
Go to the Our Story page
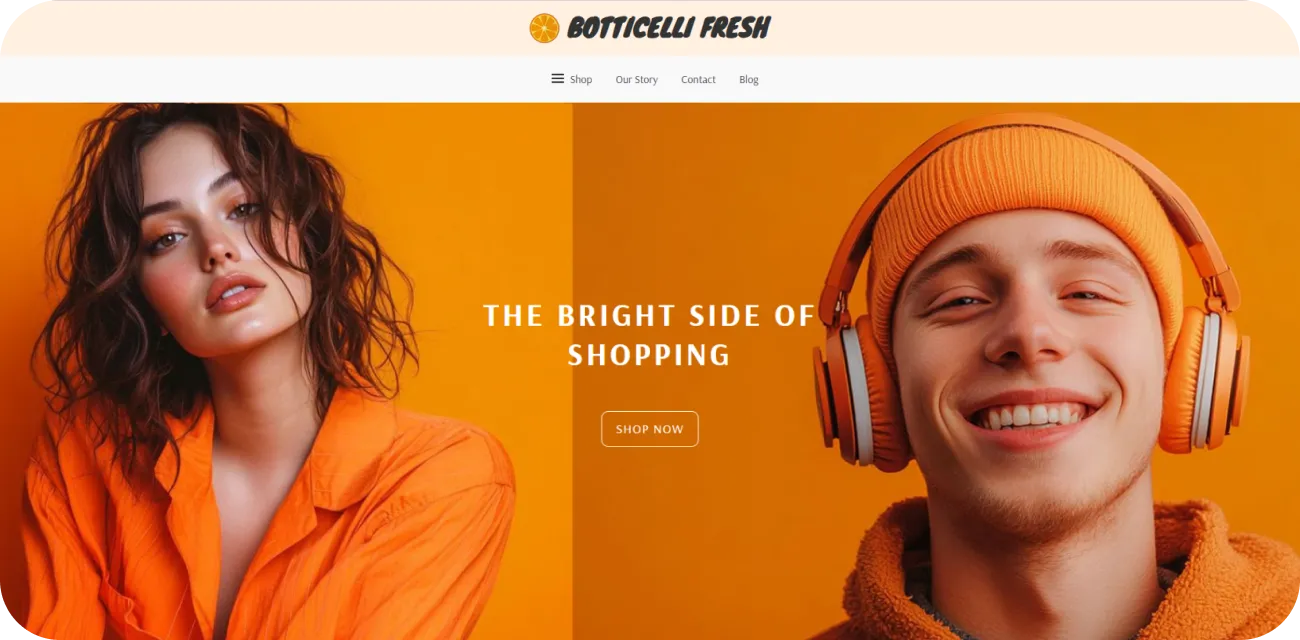tap(637, 80)
